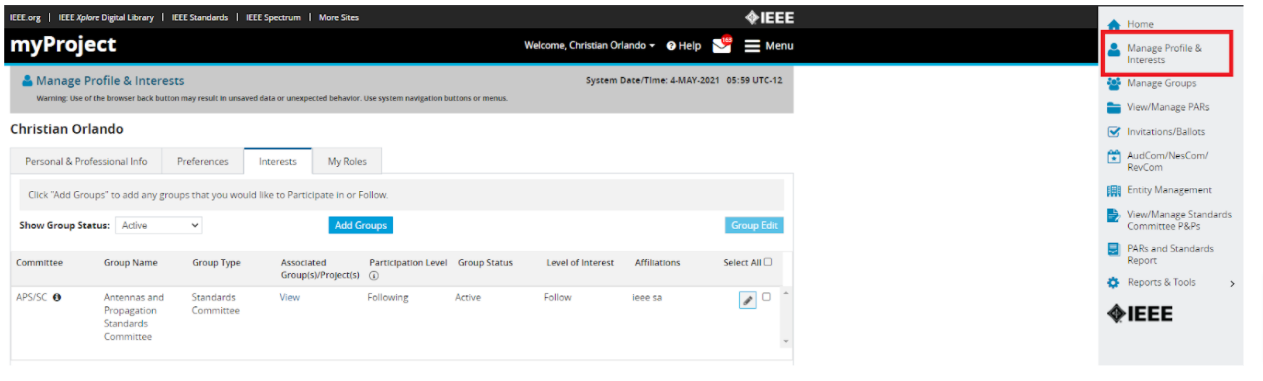The image size is (1263, 381).
Task: Click the table scrollbar down arrow
Action: (x=785, y=342)
